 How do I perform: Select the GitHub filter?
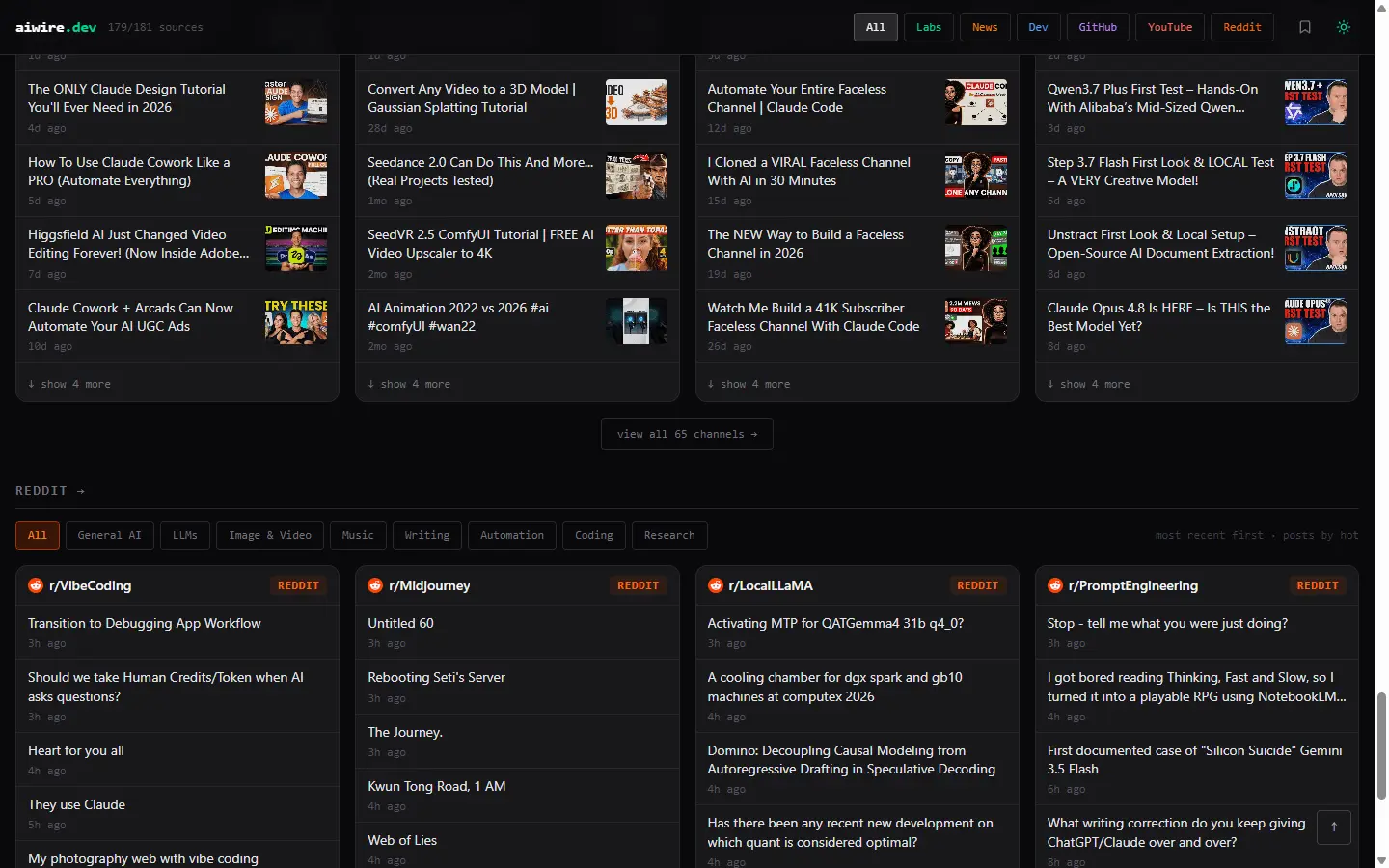(1098, 27)
